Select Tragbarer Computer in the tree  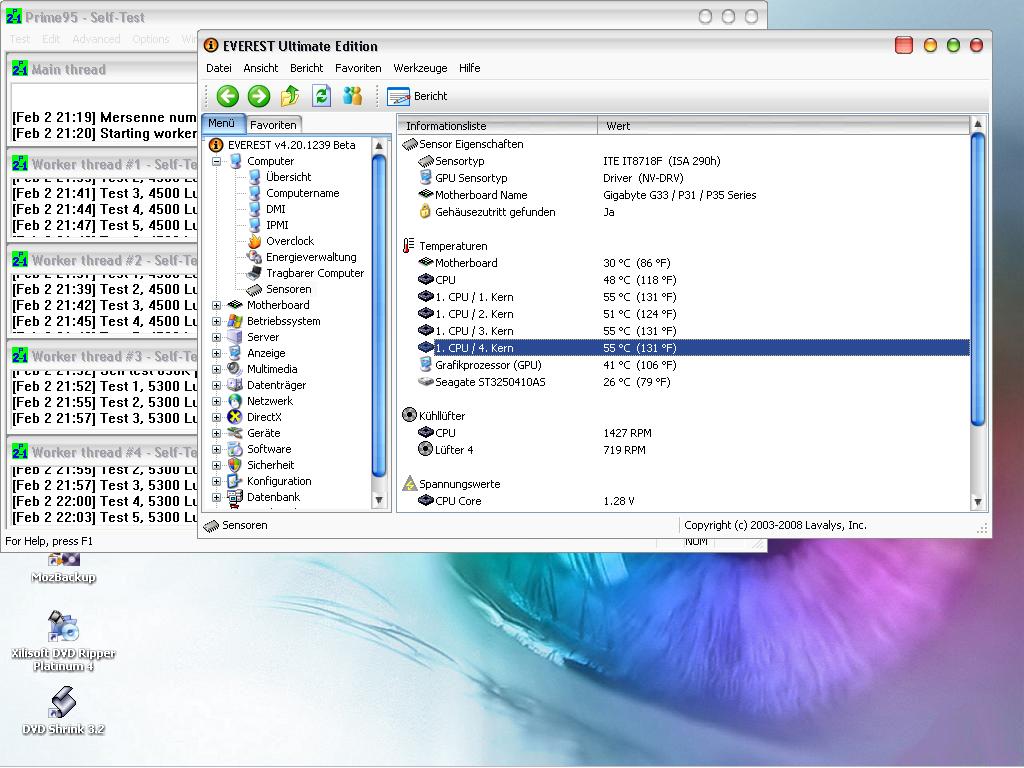(x=315, y=273)
